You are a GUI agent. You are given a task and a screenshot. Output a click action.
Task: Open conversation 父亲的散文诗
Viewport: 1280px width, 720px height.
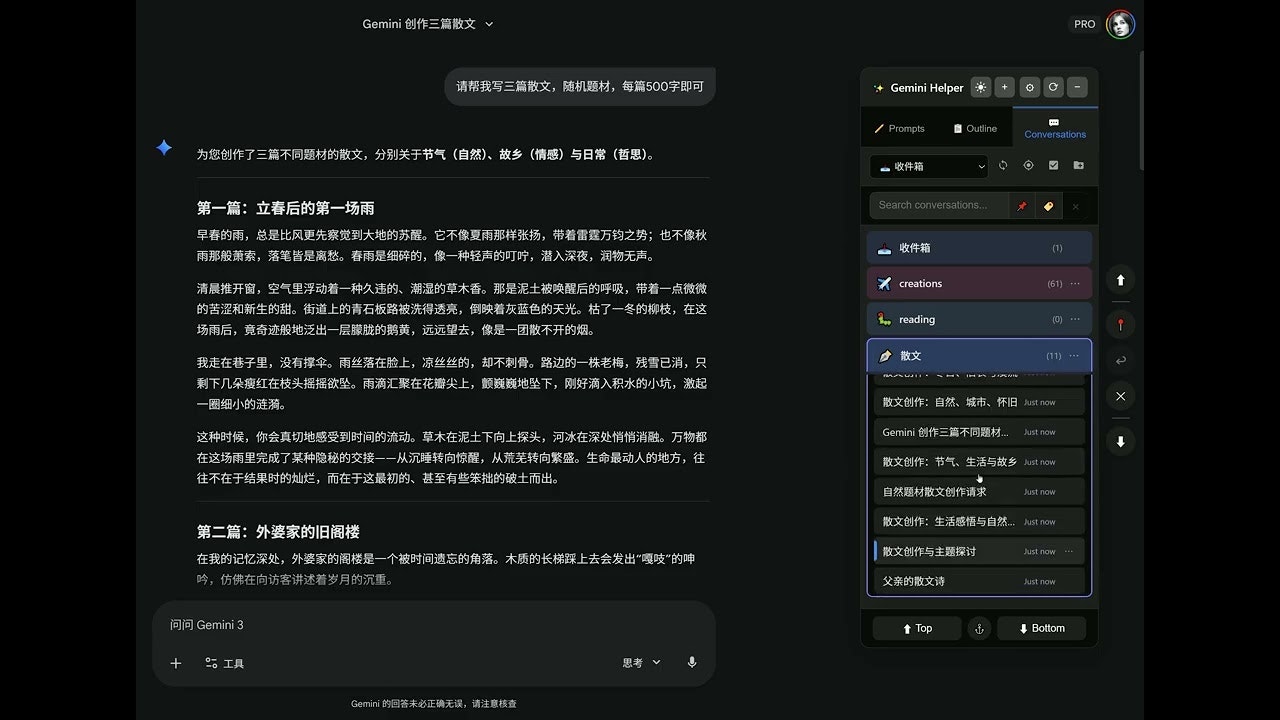979,581
